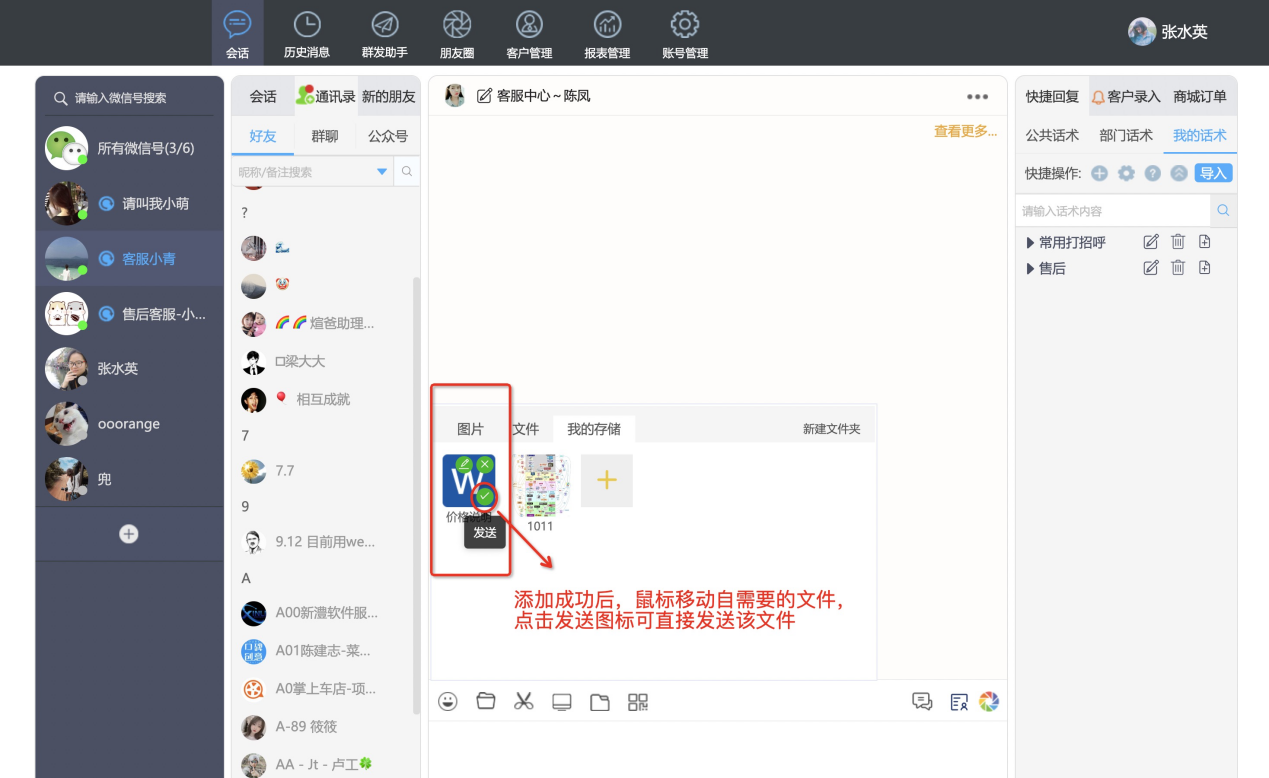Select the ooorange account
1269x778 pixels.
130,424
